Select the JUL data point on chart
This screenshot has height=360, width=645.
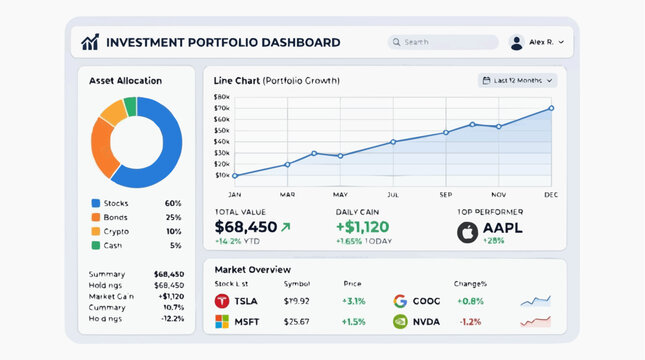click(x=393, y=142)
